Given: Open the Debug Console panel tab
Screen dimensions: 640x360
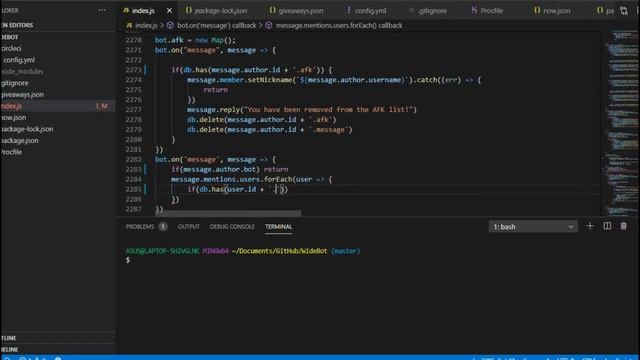Looking at the screenshot, I should pyautogui.click(x=232, y=227).
